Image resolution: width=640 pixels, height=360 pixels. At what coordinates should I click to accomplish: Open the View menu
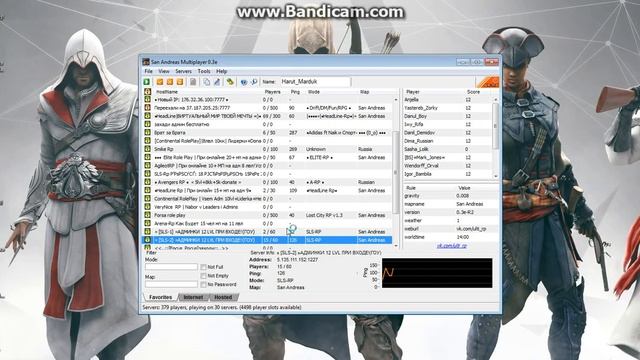point(164,71)
